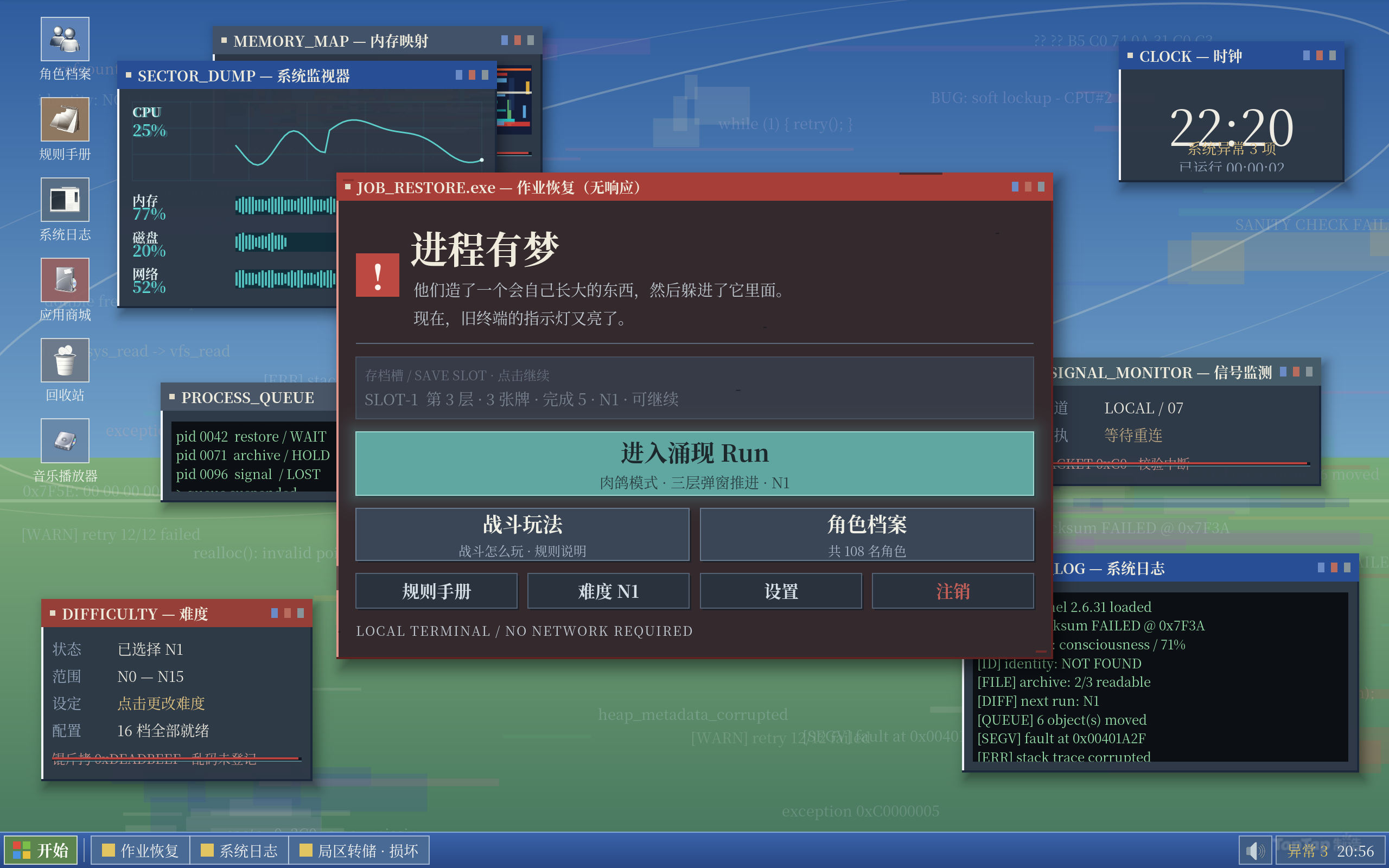The width and height of the screenshot is (1389, 868).
Task: Open the 规则手册 desktop icon
Action: tap(65, 130)
